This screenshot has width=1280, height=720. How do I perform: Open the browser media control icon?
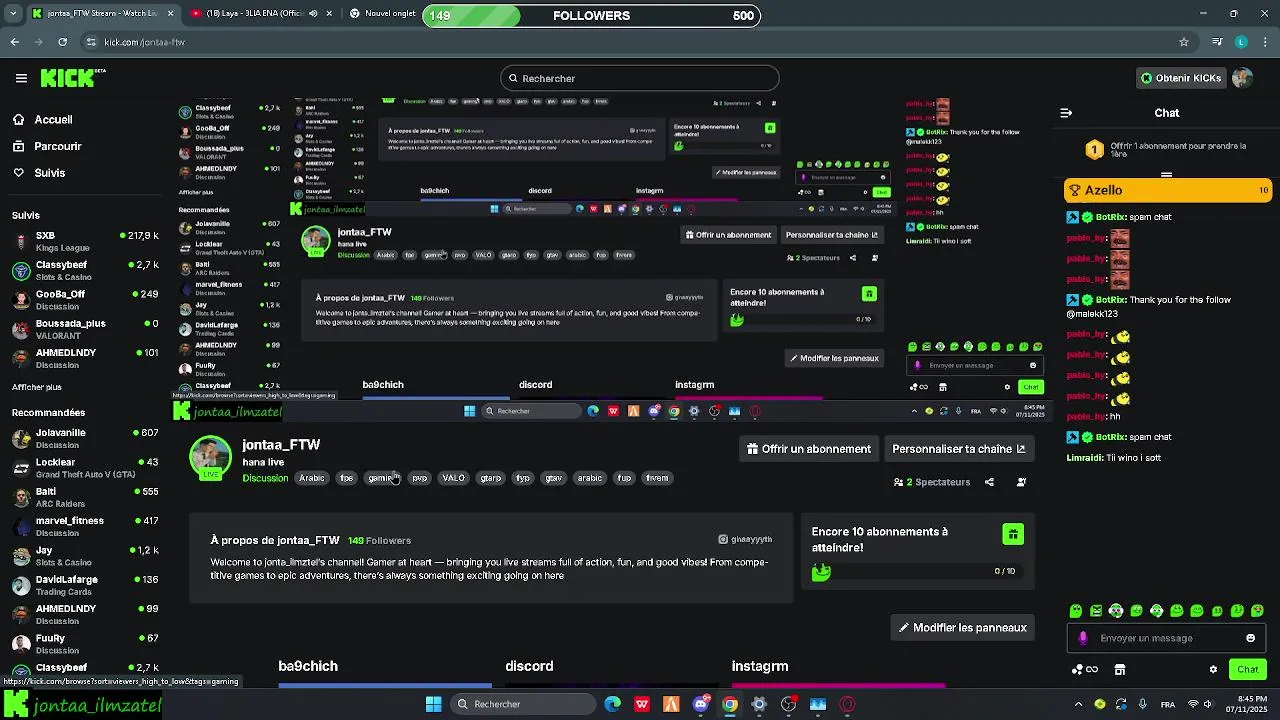click(1216, 42)
